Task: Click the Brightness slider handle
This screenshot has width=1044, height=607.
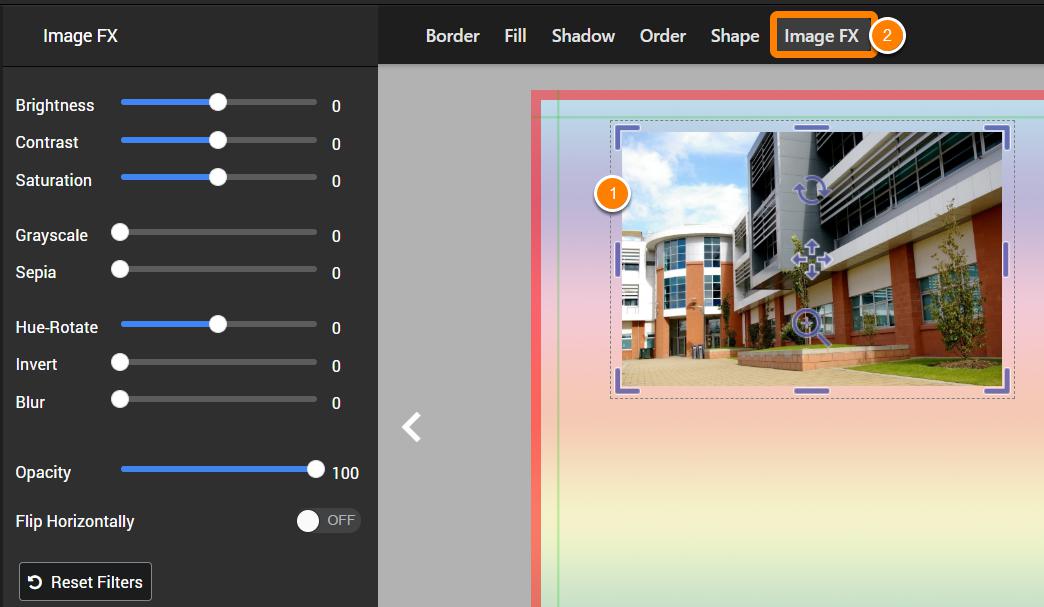Action: coord(218,102)
